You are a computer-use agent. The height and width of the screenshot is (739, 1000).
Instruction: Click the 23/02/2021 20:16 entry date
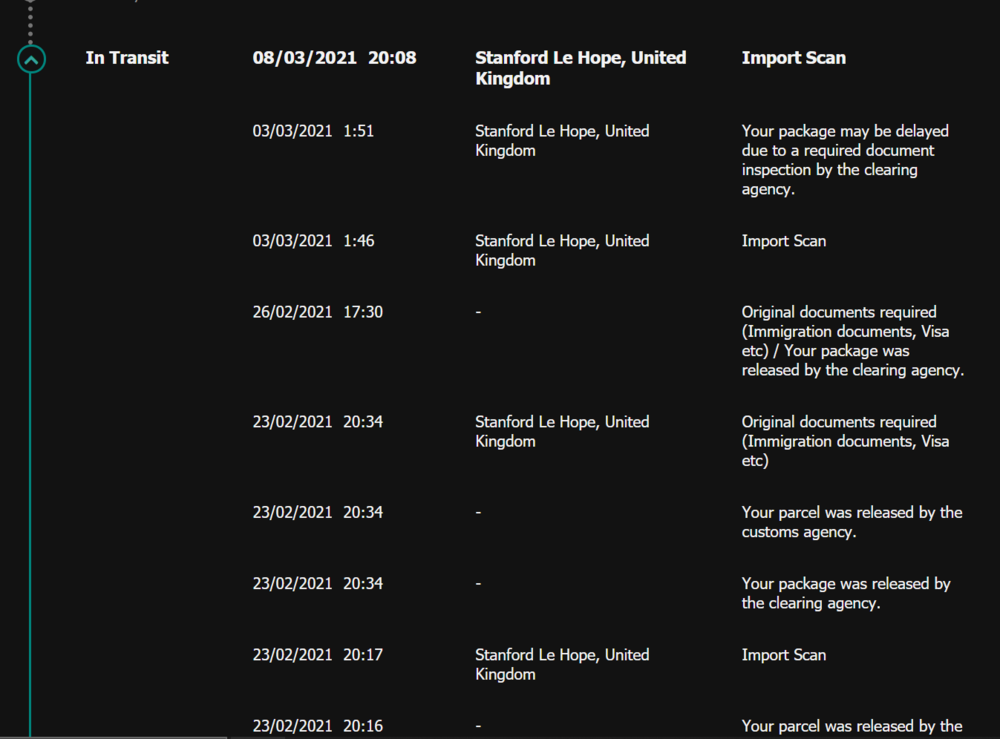[x=317, y=726]
